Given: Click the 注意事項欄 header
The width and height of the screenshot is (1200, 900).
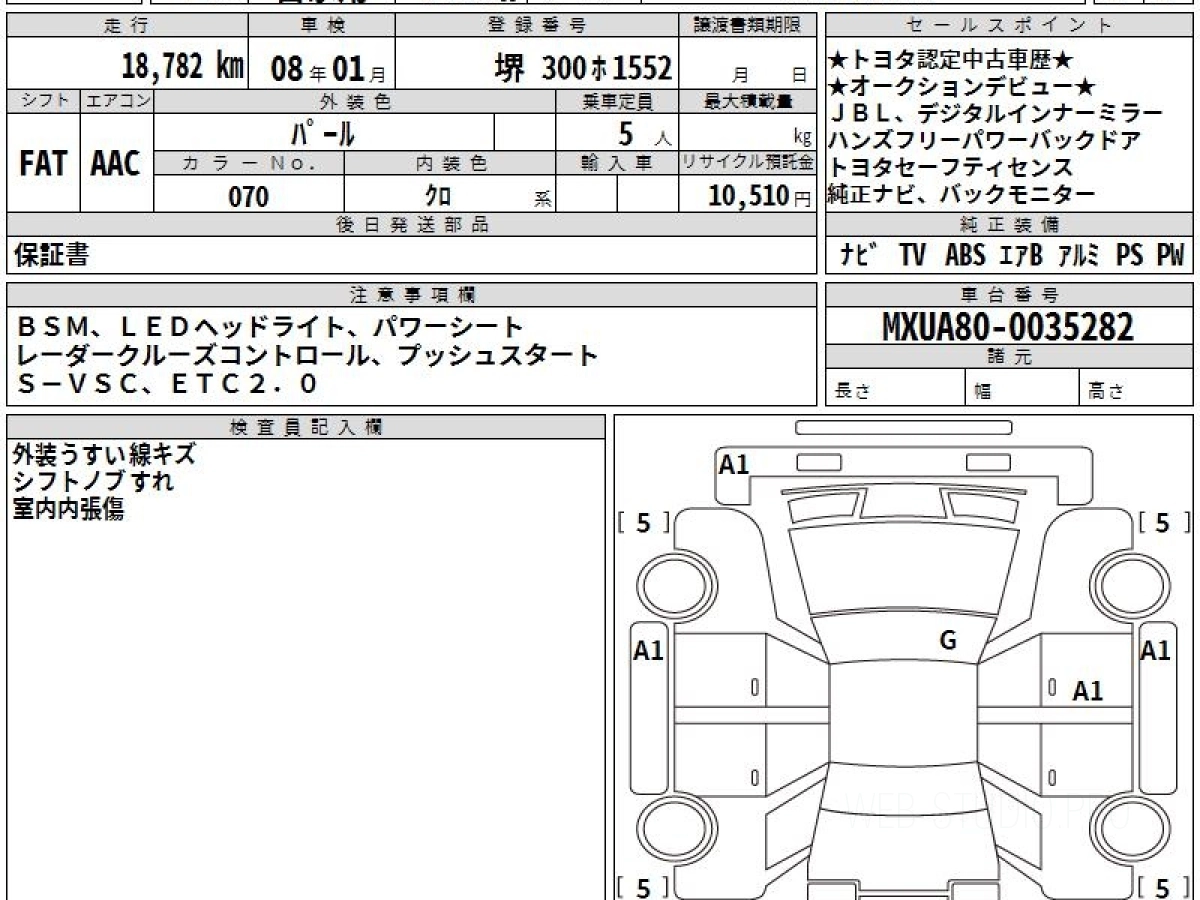Looking at the screenshot, I should coord(412,294).
